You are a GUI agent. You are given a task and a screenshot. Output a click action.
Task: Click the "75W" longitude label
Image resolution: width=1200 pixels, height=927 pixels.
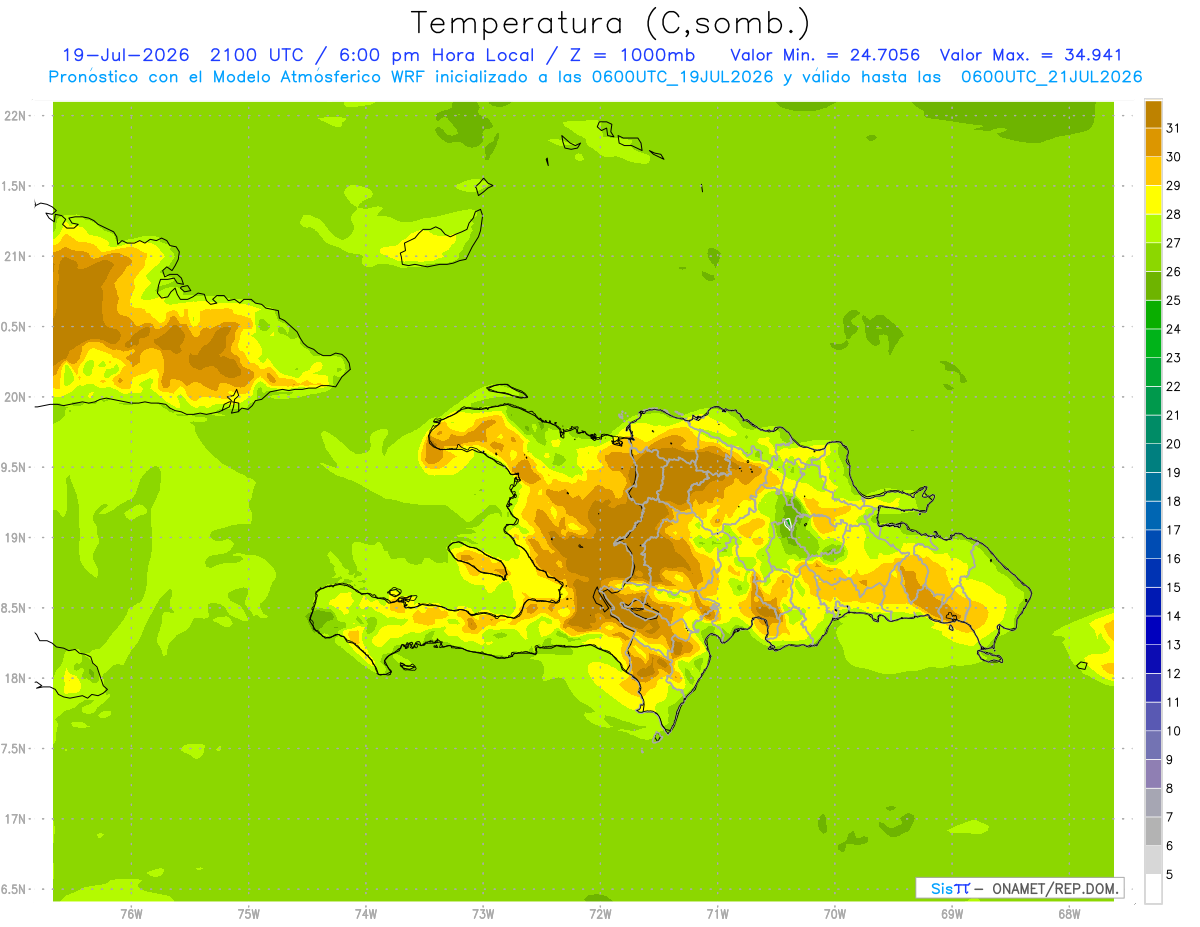click(x=249, y=914)
